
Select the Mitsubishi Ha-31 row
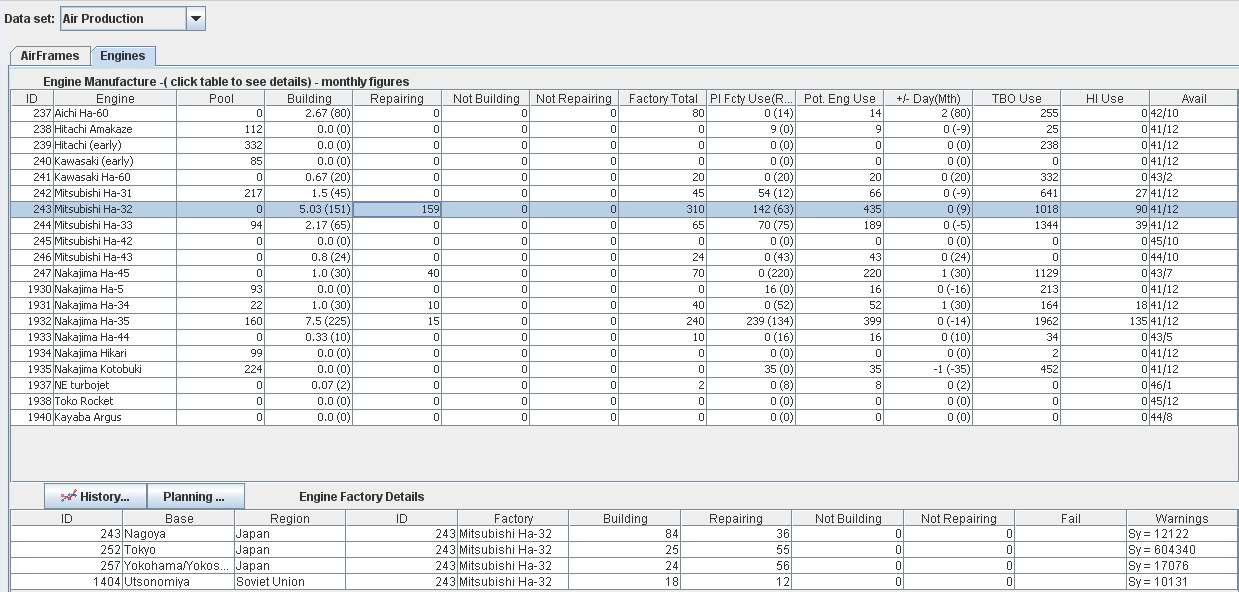pos(624,193)
